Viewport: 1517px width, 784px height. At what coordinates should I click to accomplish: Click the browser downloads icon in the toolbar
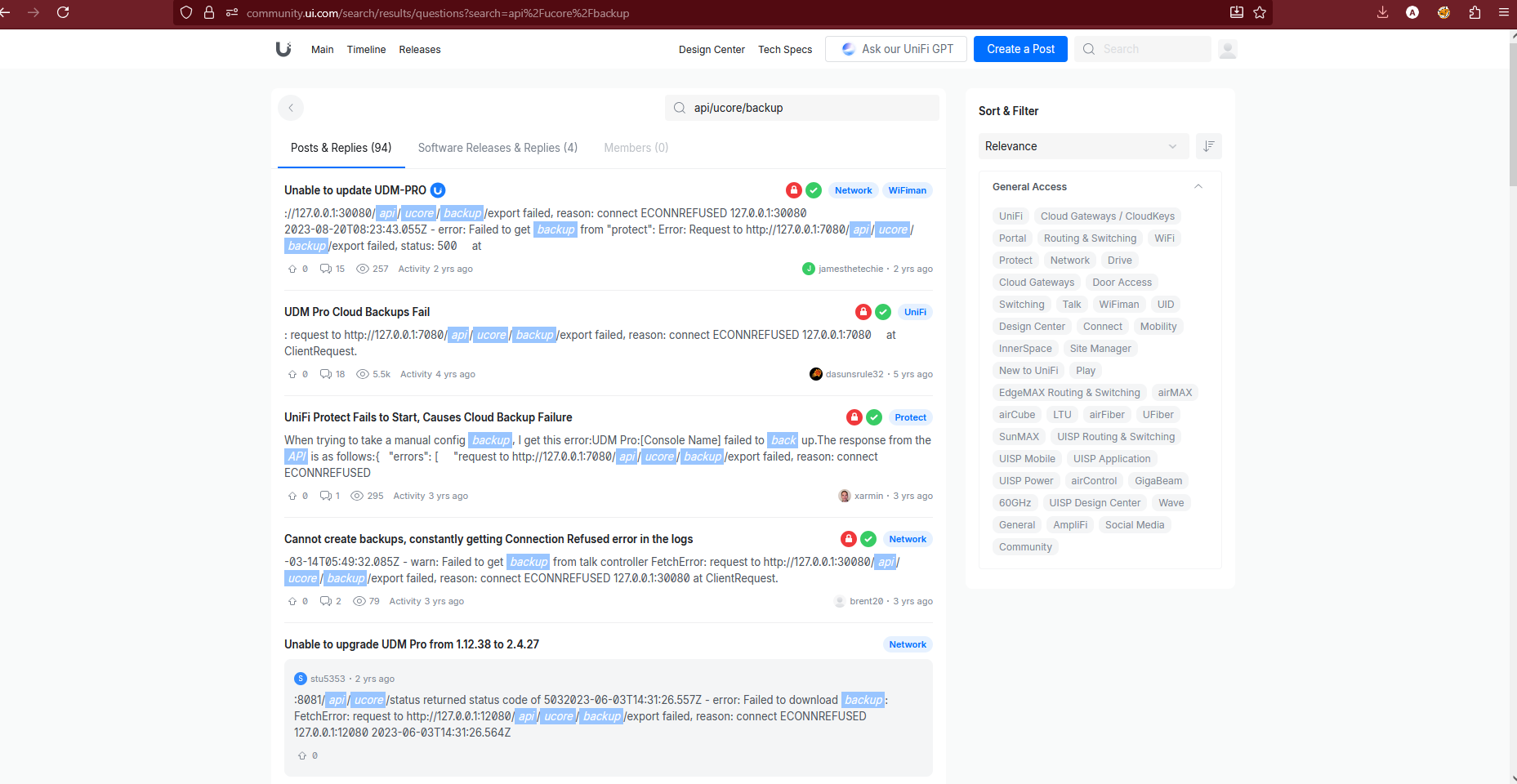(x=1382, y=13)
